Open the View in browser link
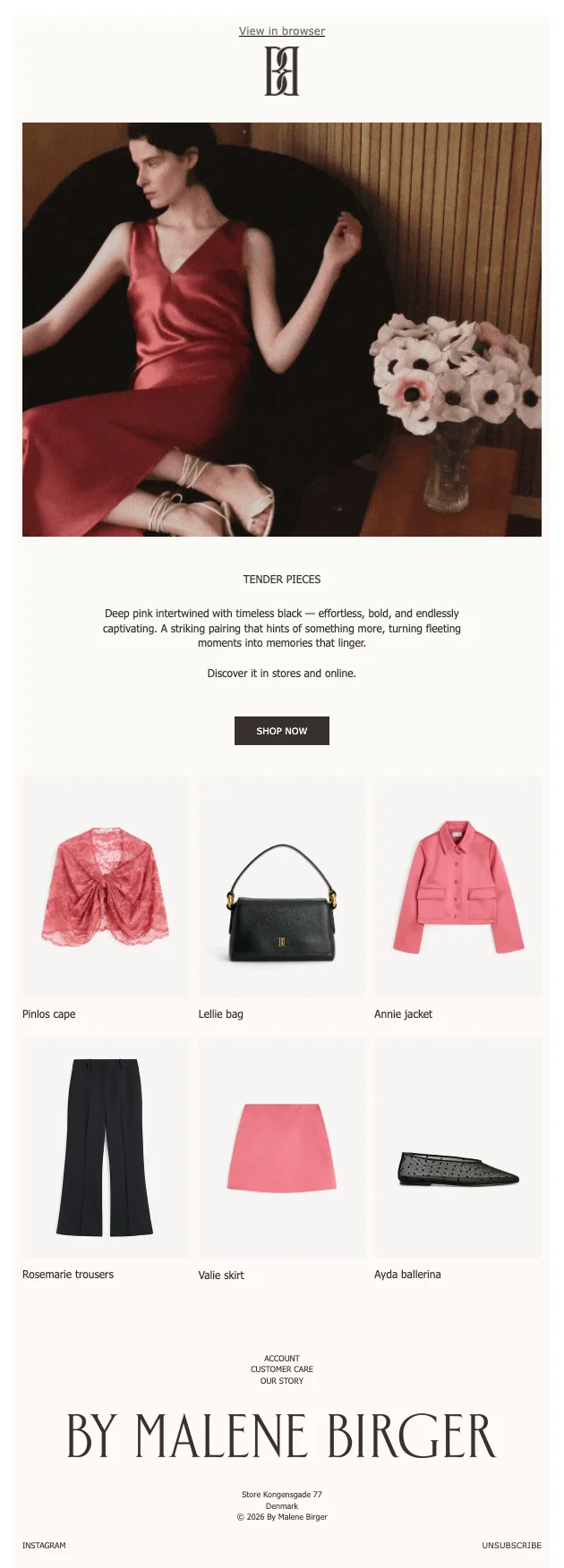This screenshot has width=564, height=1568. pyautogui.click(x=282, y=31)
